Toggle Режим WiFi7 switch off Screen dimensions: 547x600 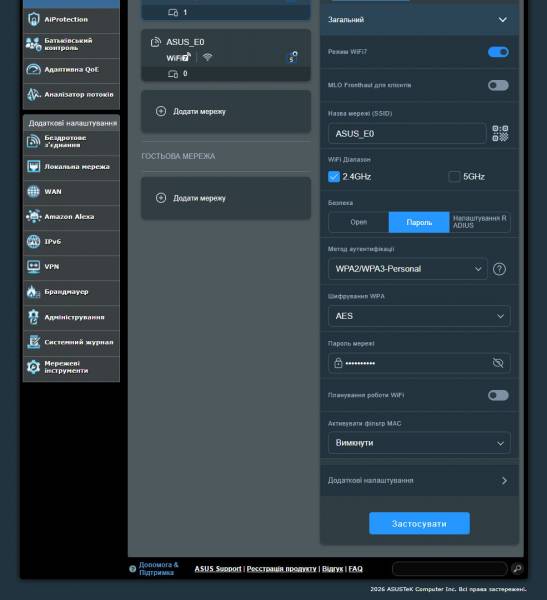[x=498, y=52]
